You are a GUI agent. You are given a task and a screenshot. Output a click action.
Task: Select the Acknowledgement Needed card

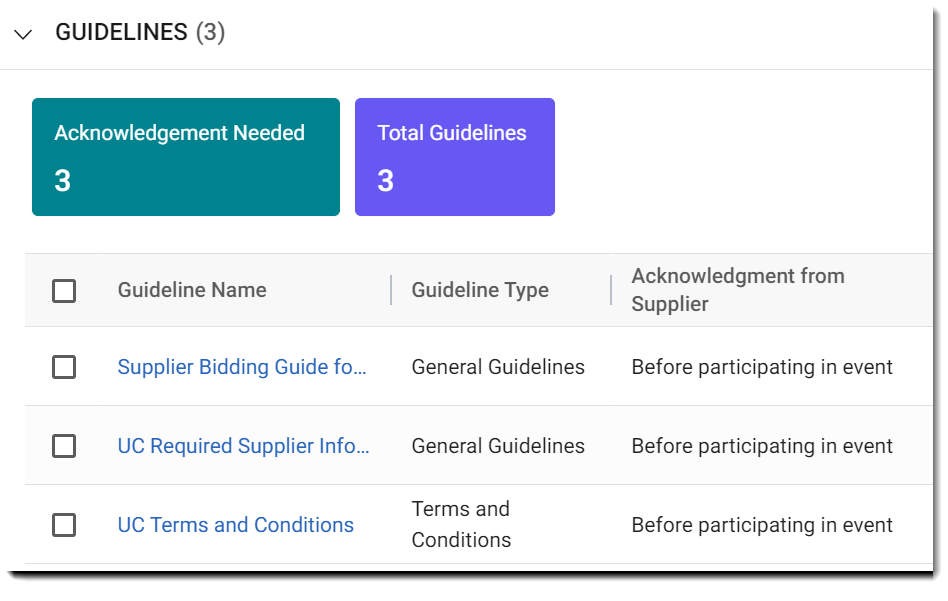pos(185,156)
